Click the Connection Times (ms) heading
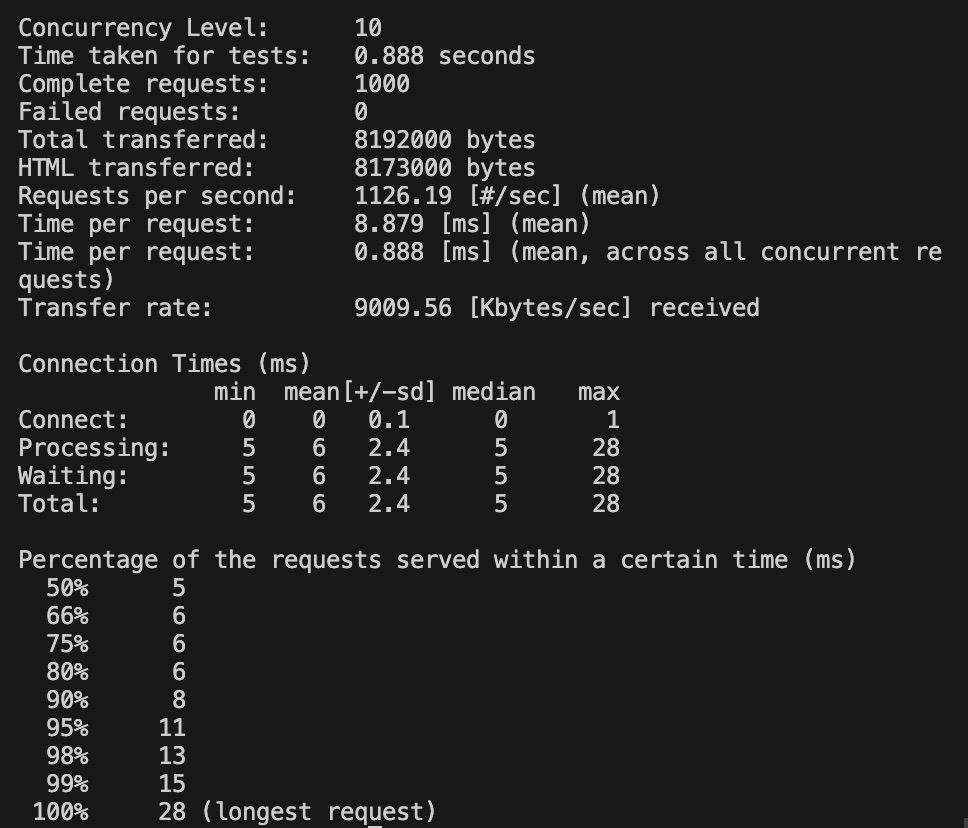Screen dimensions: 968x828 click(164, 364)
